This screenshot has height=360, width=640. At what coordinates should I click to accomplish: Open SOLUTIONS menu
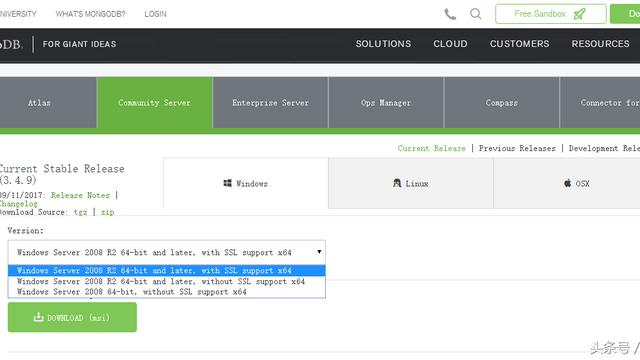pyautogui.click(x=383, y=44)
